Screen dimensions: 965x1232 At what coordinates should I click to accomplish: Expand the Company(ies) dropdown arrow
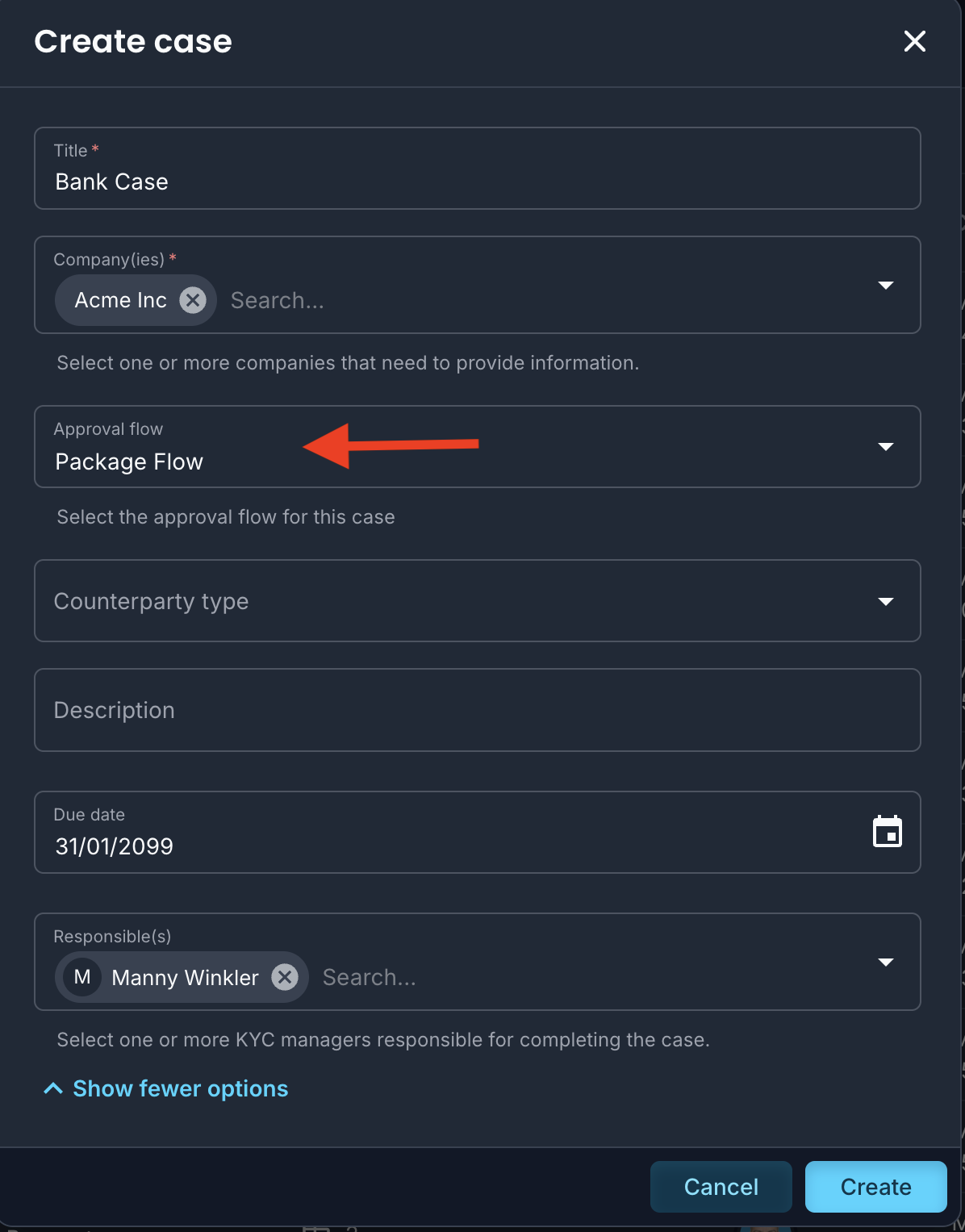click(886, 285)
